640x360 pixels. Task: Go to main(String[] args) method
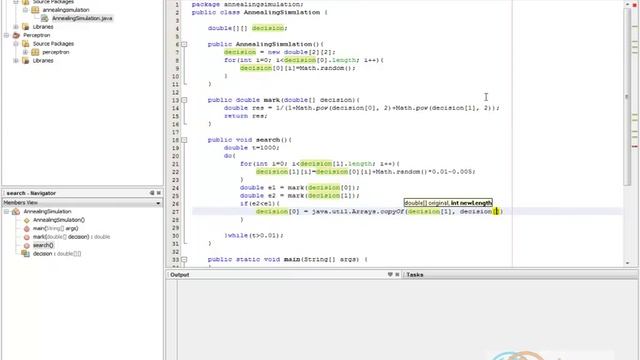click(56, 229)
